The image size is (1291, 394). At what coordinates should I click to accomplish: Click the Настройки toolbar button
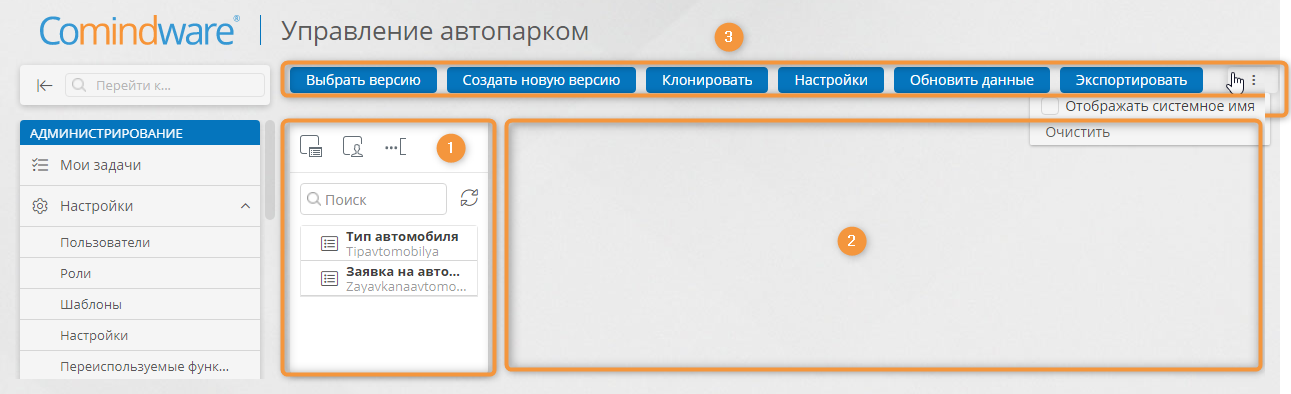click(x=830, y=80)
